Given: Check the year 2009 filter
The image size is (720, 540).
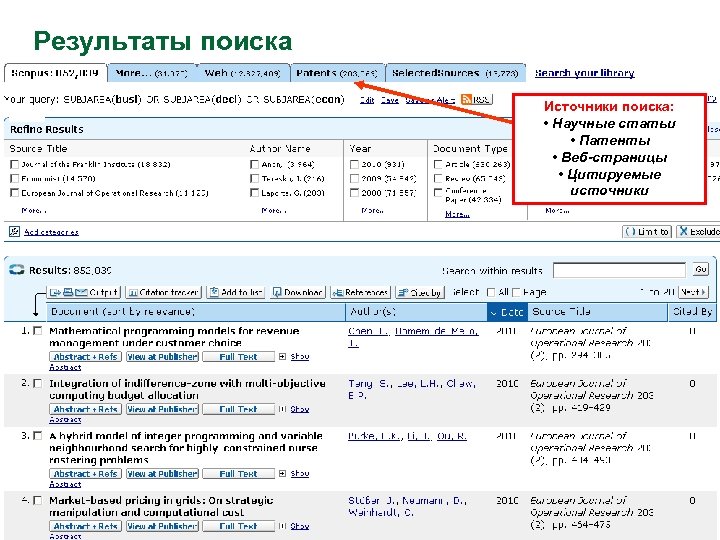Looking at the screenshot, I should (x=354, y=179).
